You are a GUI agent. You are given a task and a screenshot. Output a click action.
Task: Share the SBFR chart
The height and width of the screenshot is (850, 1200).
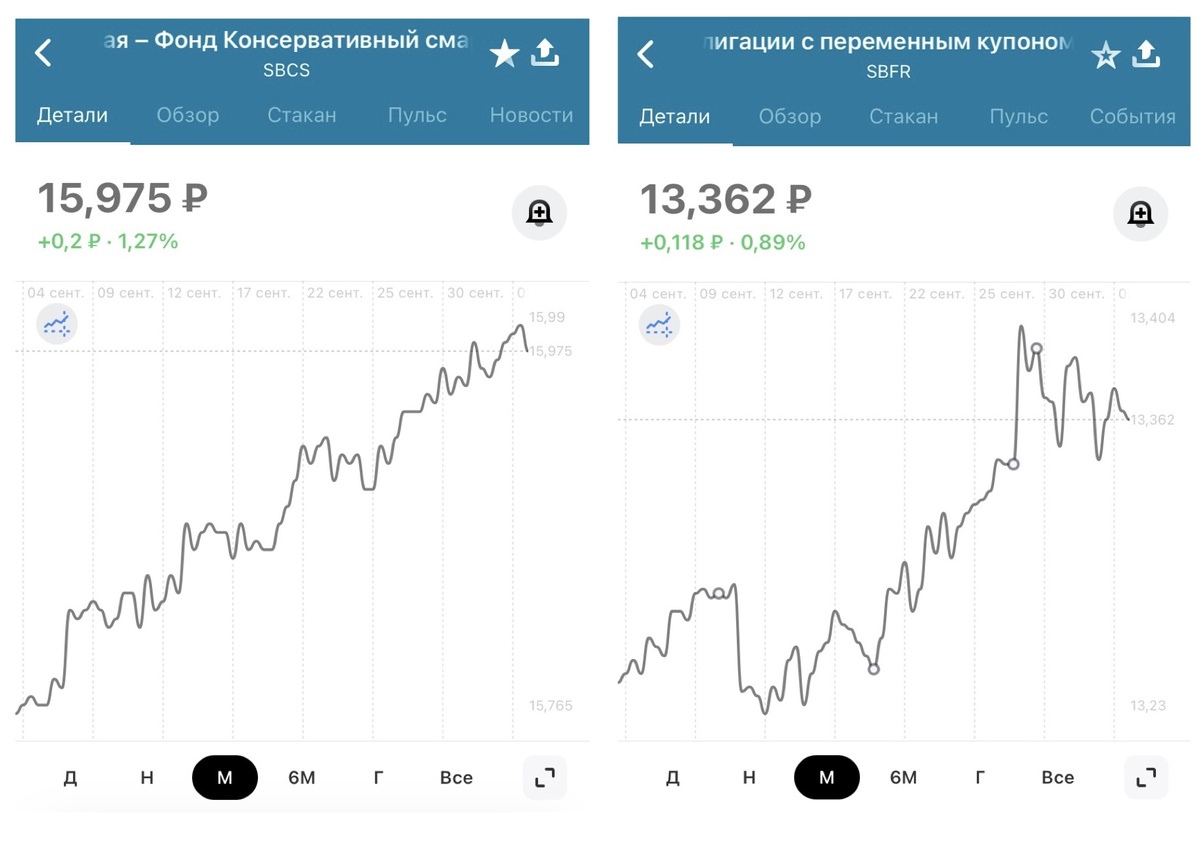tap(1147, 55)
